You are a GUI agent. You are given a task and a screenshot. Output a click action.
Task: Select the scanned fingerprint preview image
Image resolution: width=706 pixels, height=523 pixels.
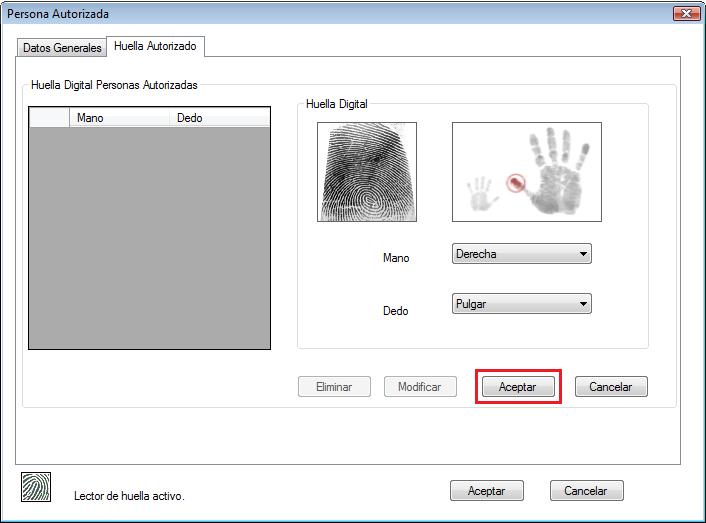coord(367,171)
